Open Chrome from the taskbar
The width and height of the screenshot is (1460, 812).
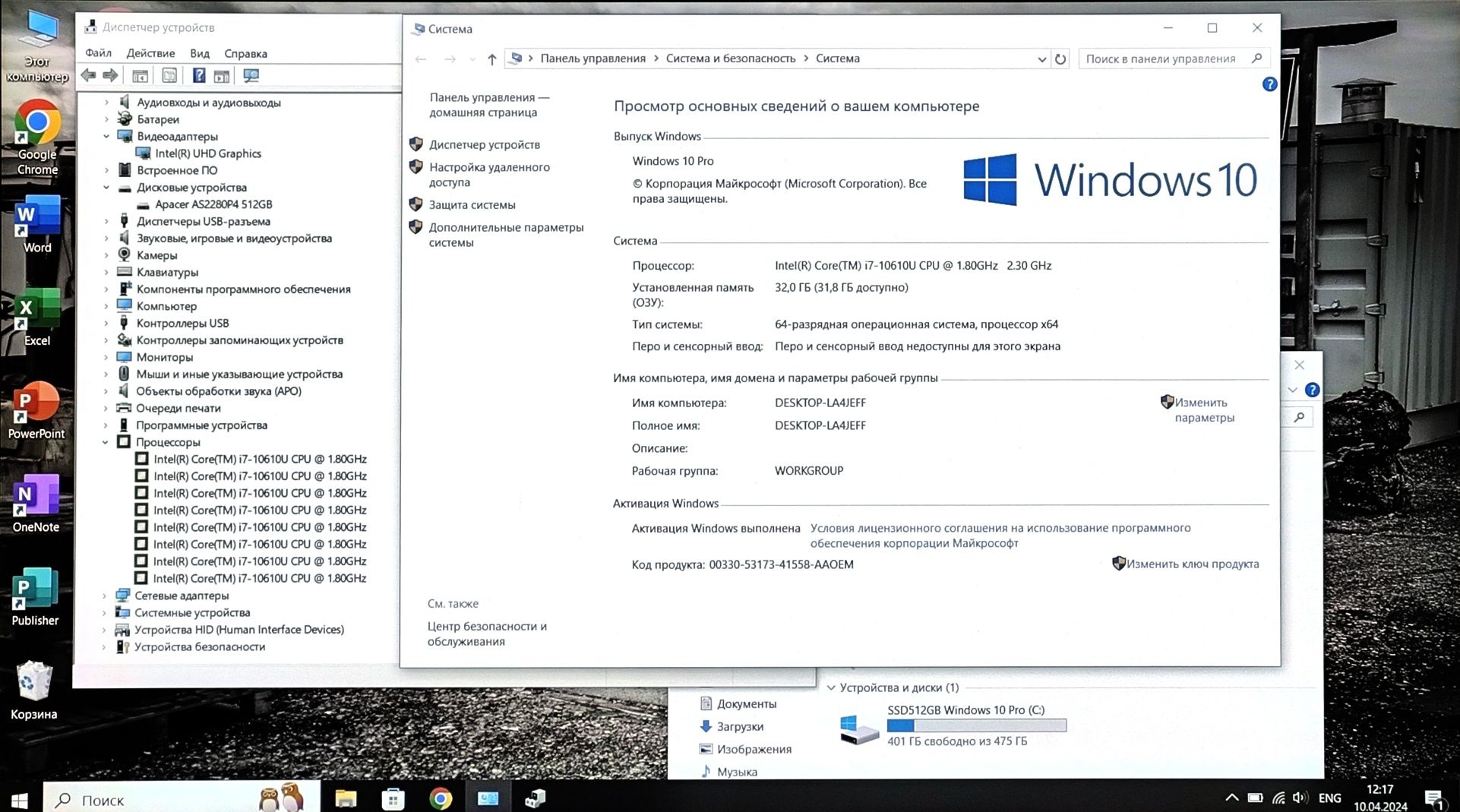coord(441,798)
